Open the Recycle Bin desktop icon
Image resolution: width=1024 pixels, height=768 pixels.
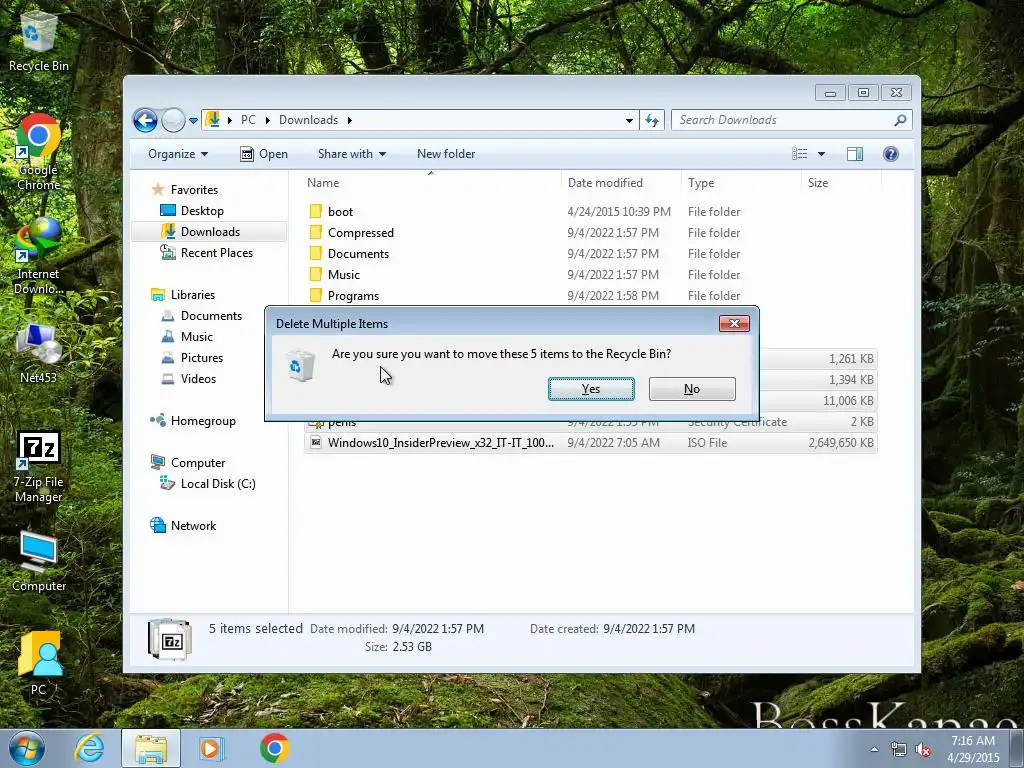pos(39,40)
